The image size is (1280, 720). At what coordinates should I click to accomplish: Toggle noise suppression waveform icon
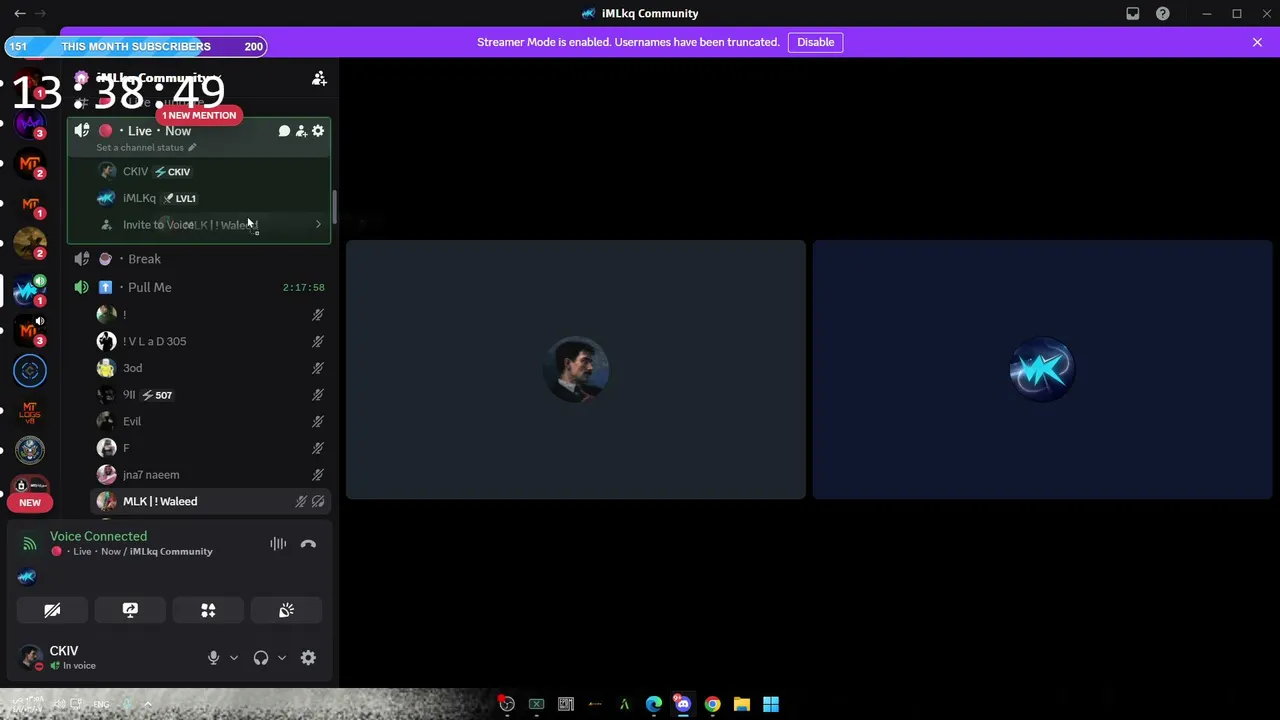click(x=278, y=544)
